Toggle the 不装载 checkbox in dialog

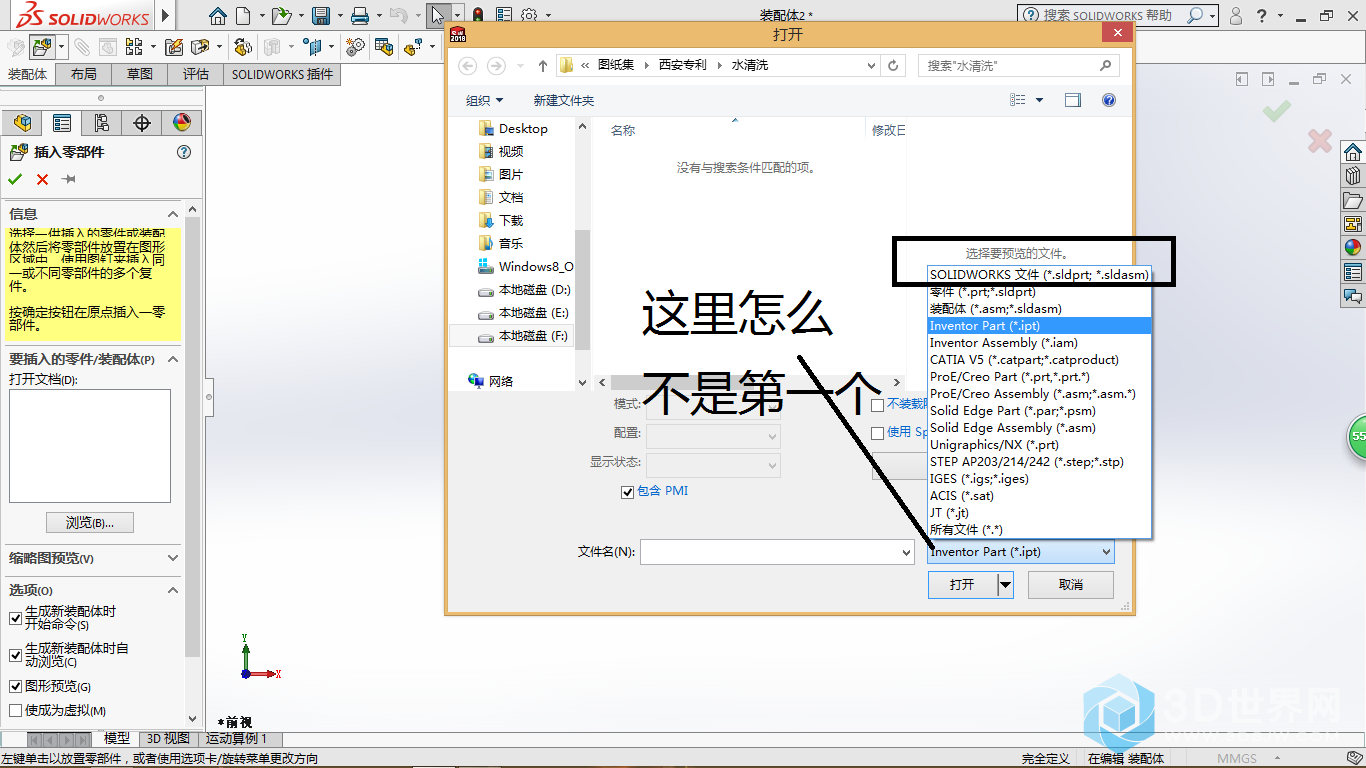tap(877, 405)
